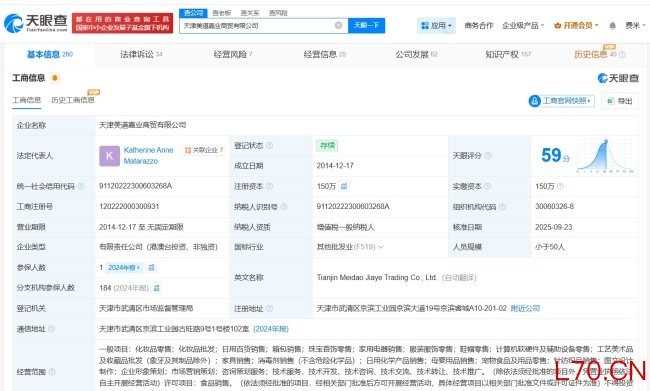Click the 天眼一下 search button
This screenshot has width=650, height=391.
366,25
